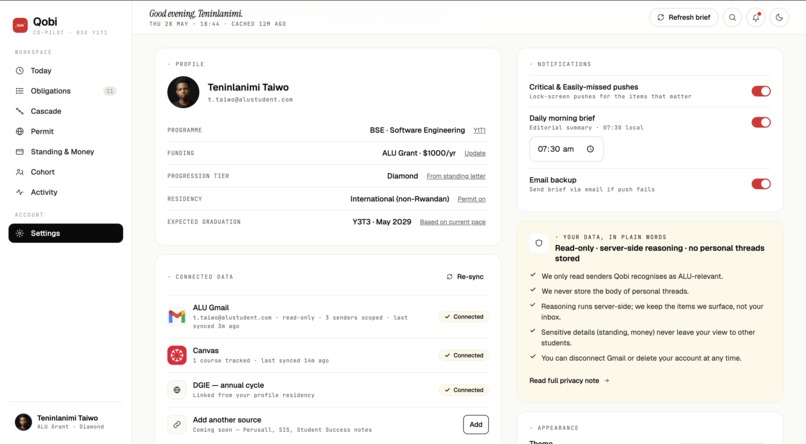Click the Add button for another source
Image resolution: width=806 pixels, height=444 pixels.
[476, 424]
